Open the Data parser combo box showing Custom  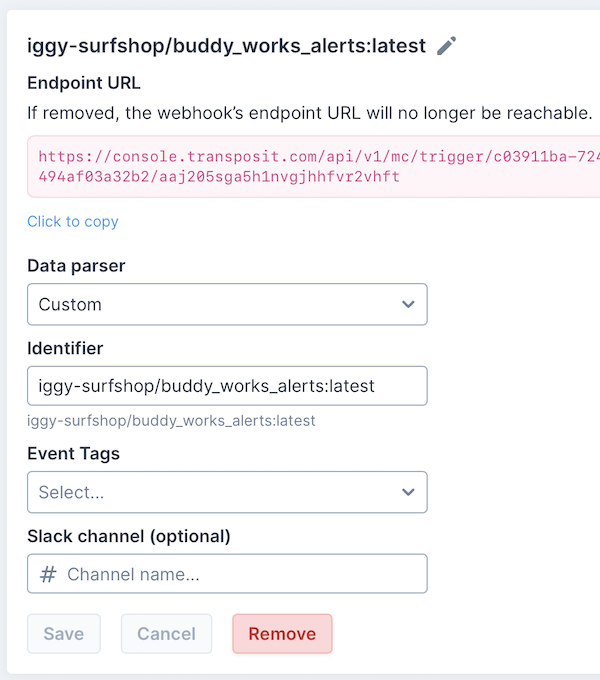click(227, 304)
